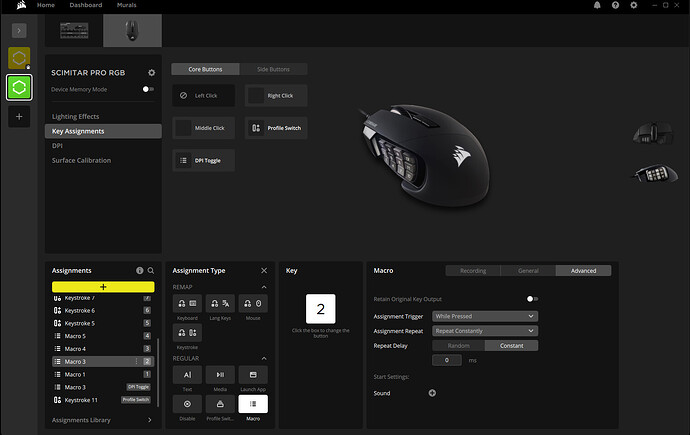The width and height of the screenshot is (690, 435).
Task: Open the notifications bell icon
Action: [597, 5]
